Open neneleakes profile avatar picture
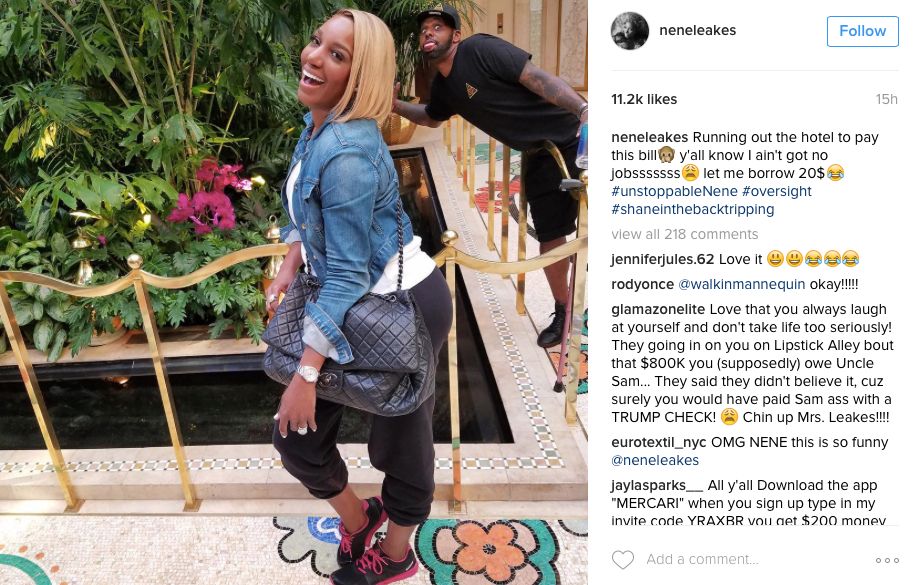The height and width of the screenshot is (585, 918). tap(630, 30)
